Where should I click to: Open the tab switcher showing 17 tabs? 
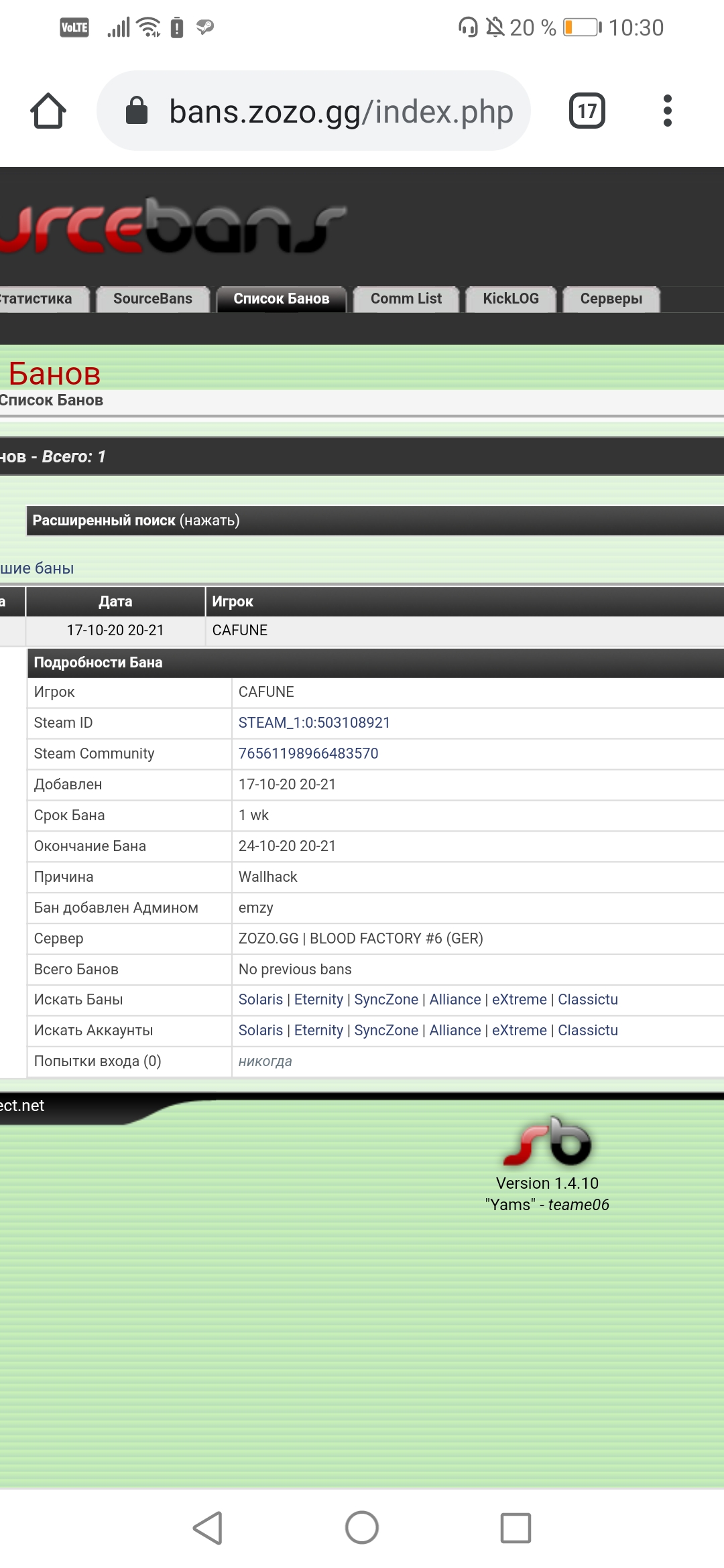[587, 111]
